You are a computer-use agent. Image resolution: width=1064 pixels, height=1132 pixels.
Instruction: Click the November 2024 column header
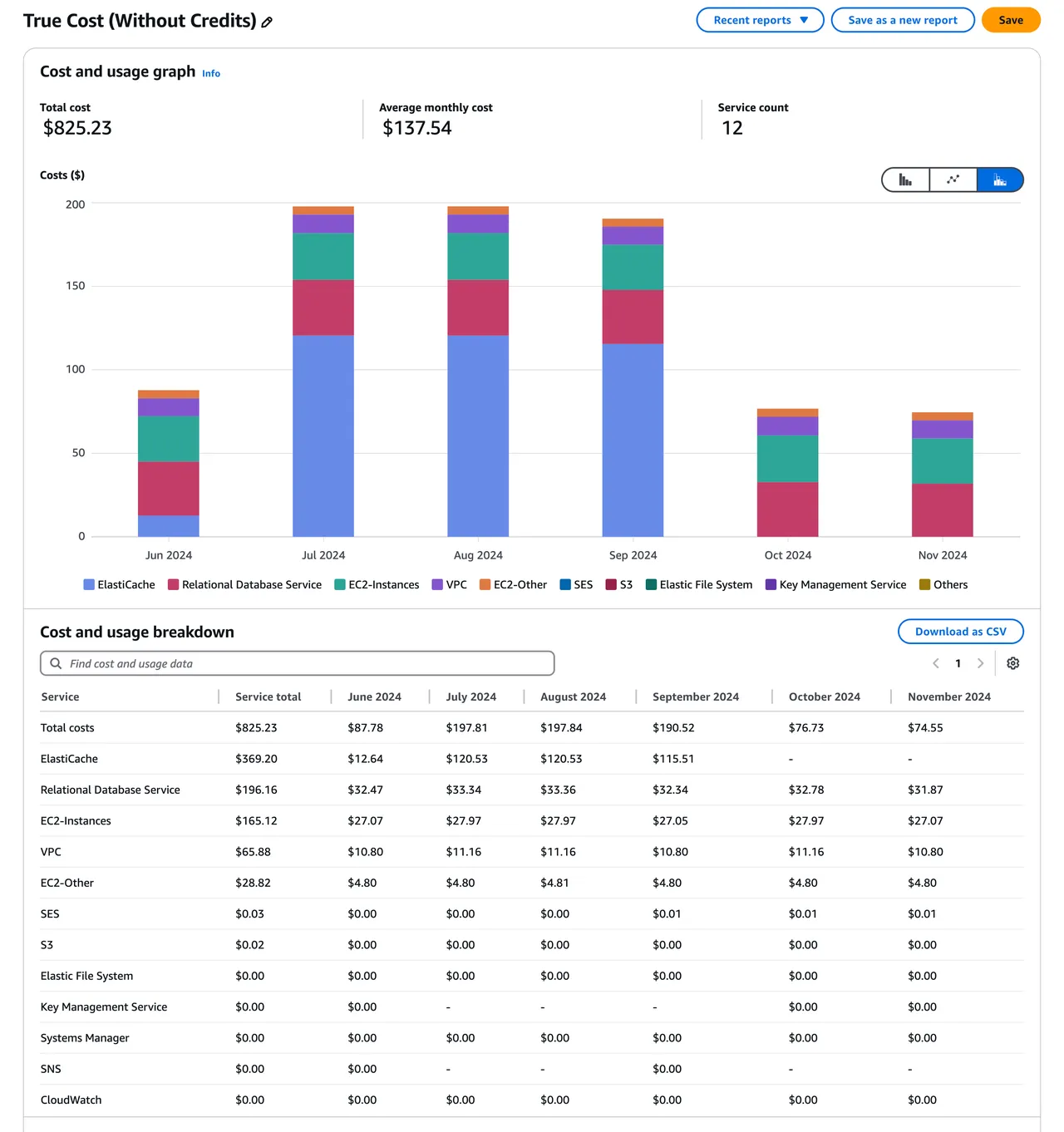(949, 696)
